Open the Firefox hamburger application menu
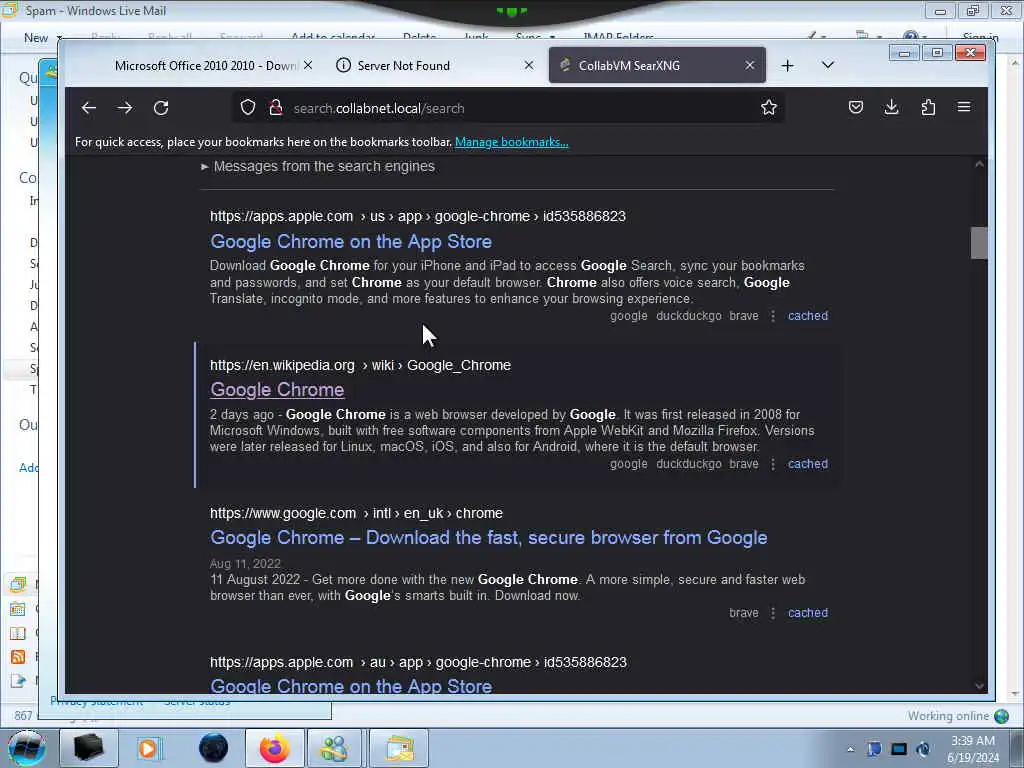Screen dimensions: 1024x768 pos(964,108)
